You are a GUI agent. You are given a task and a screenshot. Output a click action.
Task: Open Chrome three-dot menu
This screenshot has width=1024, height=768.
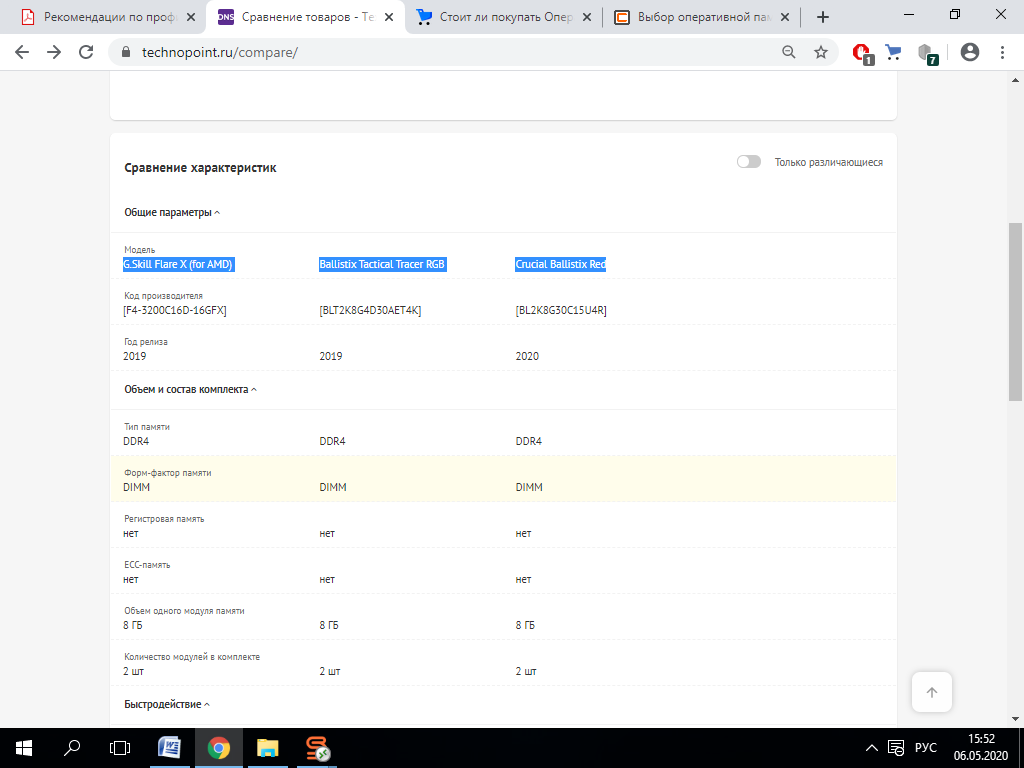click(x=1002, y=52)
